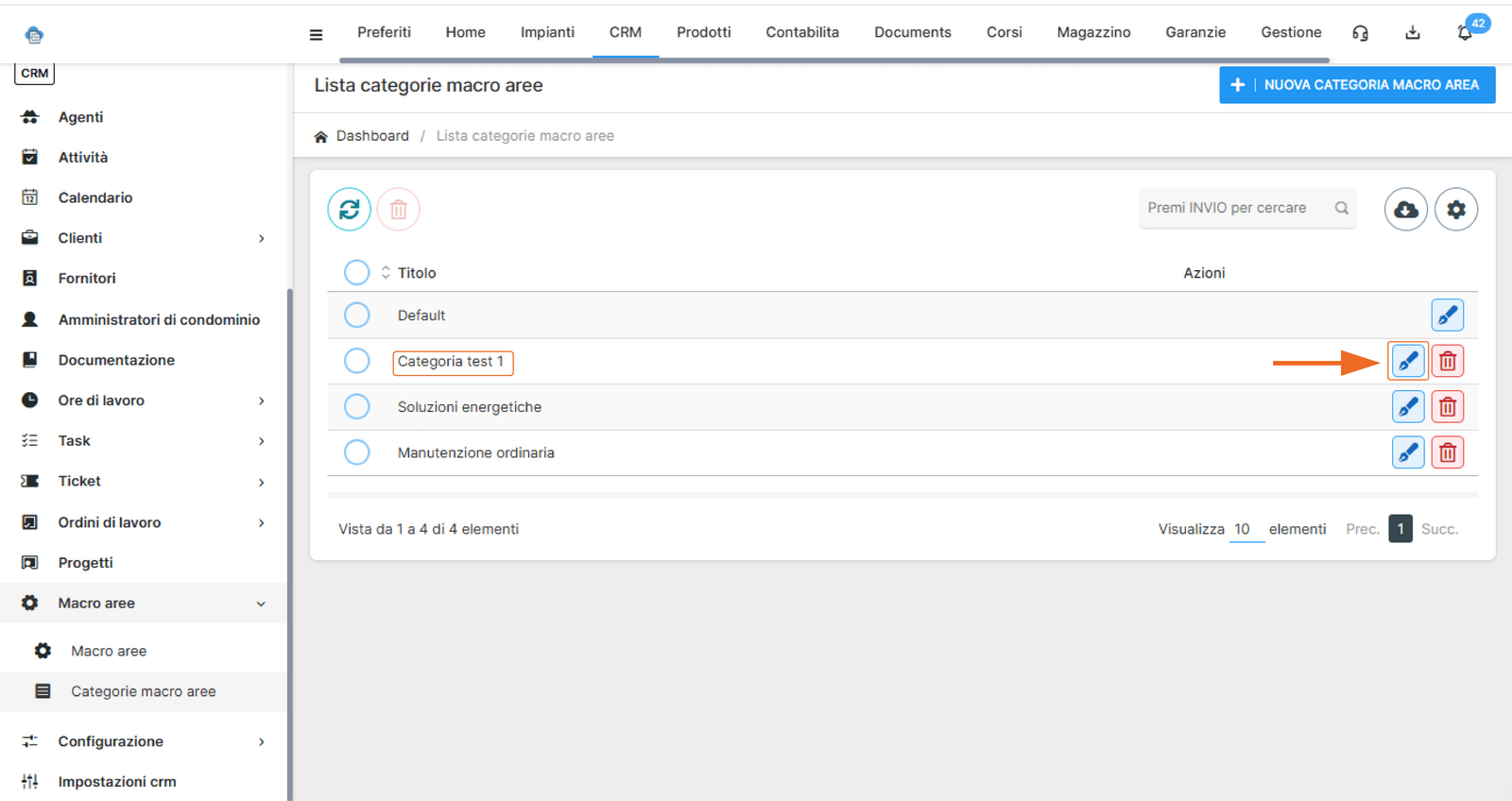
Task: Expand the Clienti sidebar submenu
Action: pos(262,239)
